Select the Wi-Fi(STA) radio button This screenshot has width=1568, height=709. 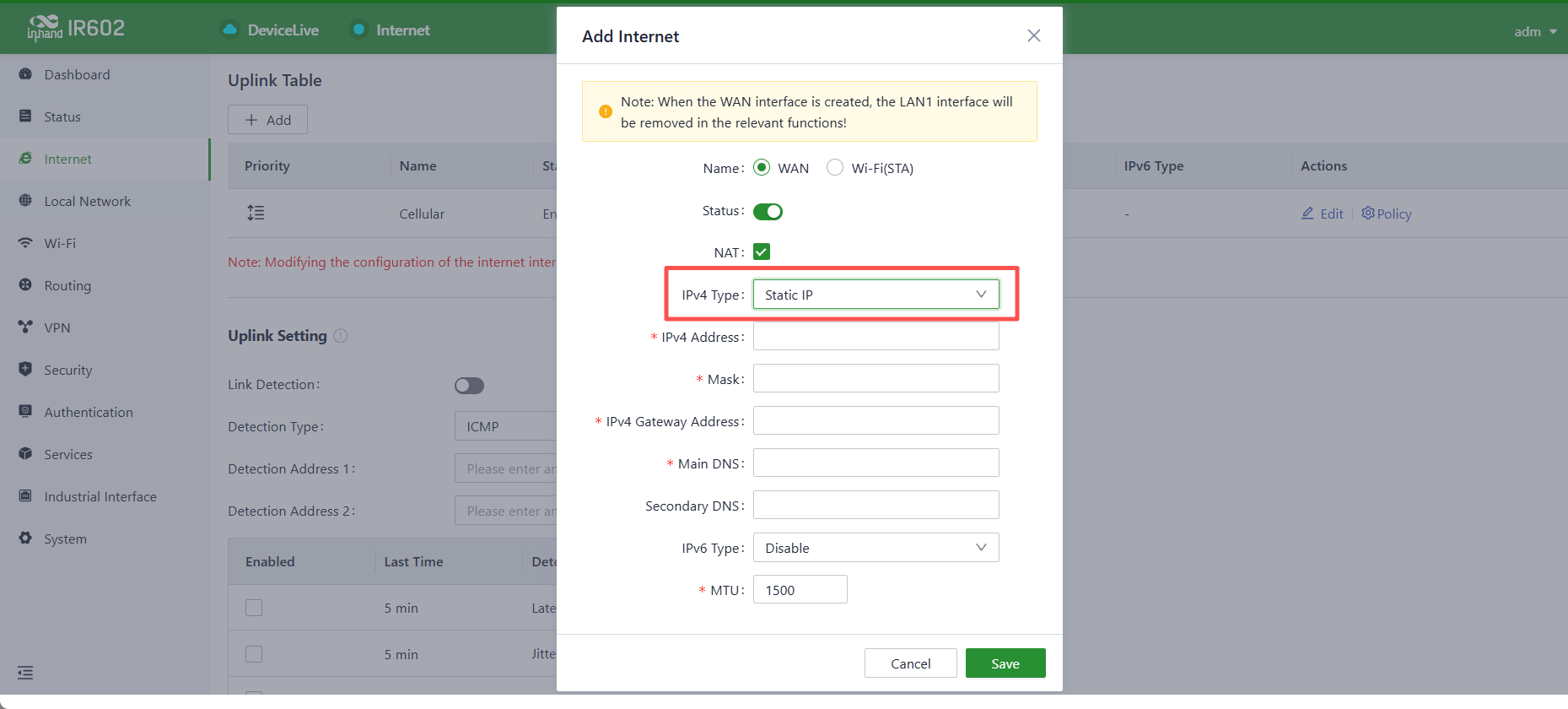point(835,167)
